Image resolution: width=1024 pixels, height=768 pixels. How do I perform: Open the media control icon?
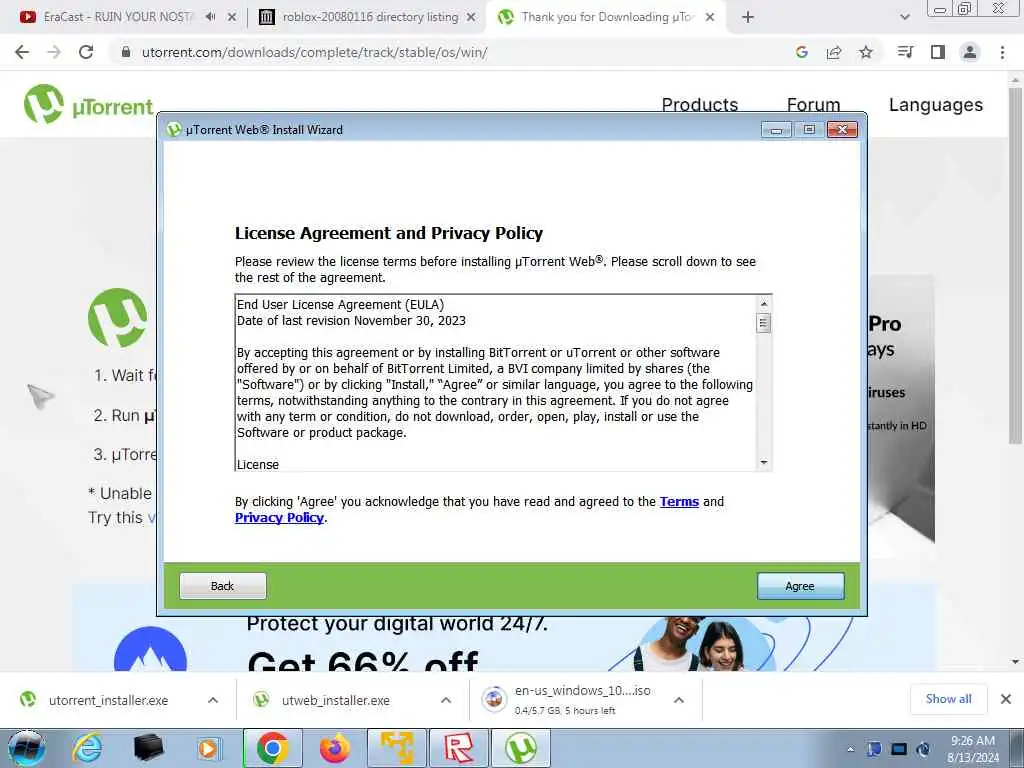tap(906, 52)
